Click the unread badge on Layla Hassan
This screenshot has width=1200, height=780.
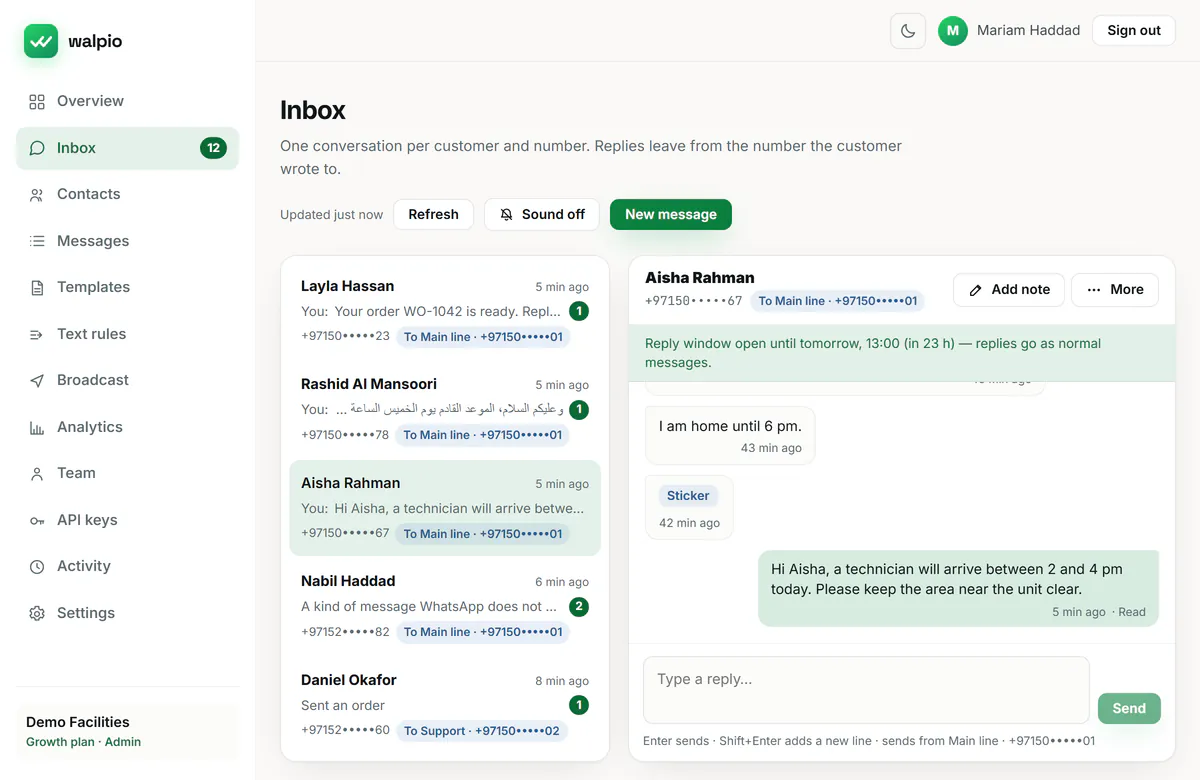click(579, 311)
